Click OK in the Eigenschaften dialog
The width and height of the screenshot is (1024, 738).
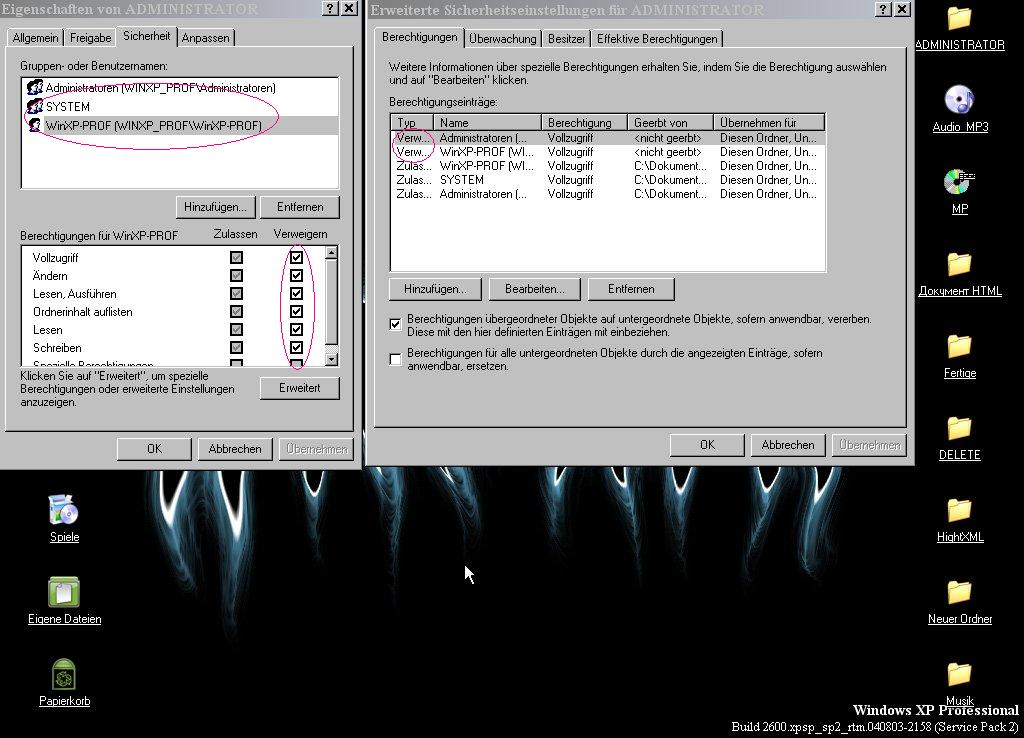click(154, 449)
